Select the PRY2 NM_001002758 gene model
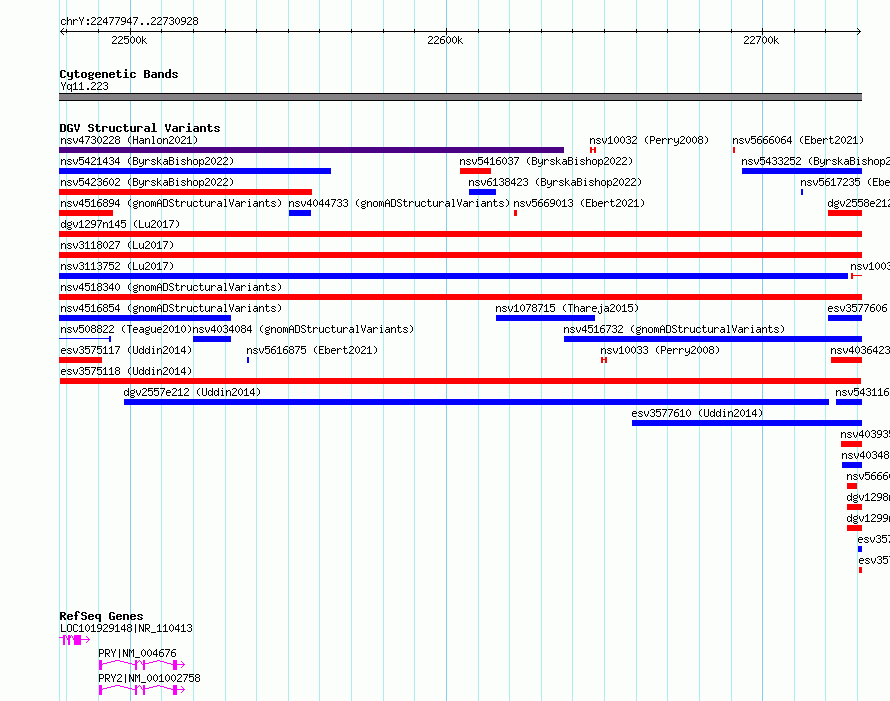890x701 pixels. click(141, 690)
